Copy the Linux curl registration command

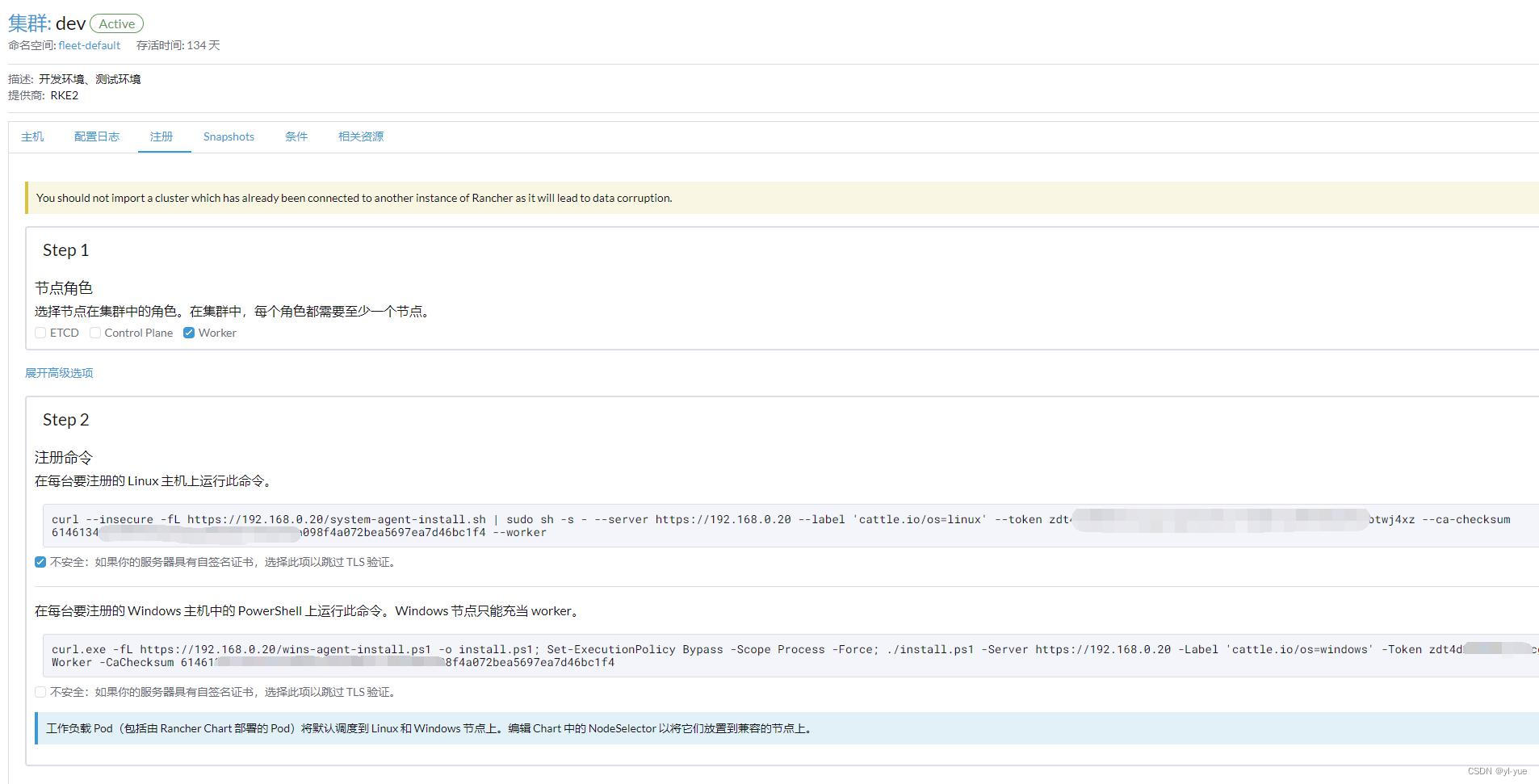[x=790, y=526]
